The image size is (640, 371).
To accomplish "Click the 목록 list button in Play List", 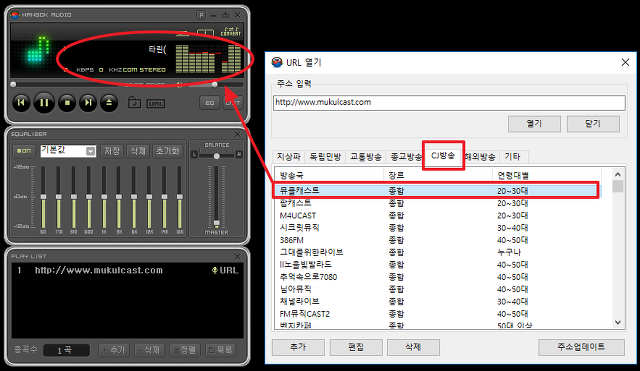I will pyautogui.click(x=220, y=350).
